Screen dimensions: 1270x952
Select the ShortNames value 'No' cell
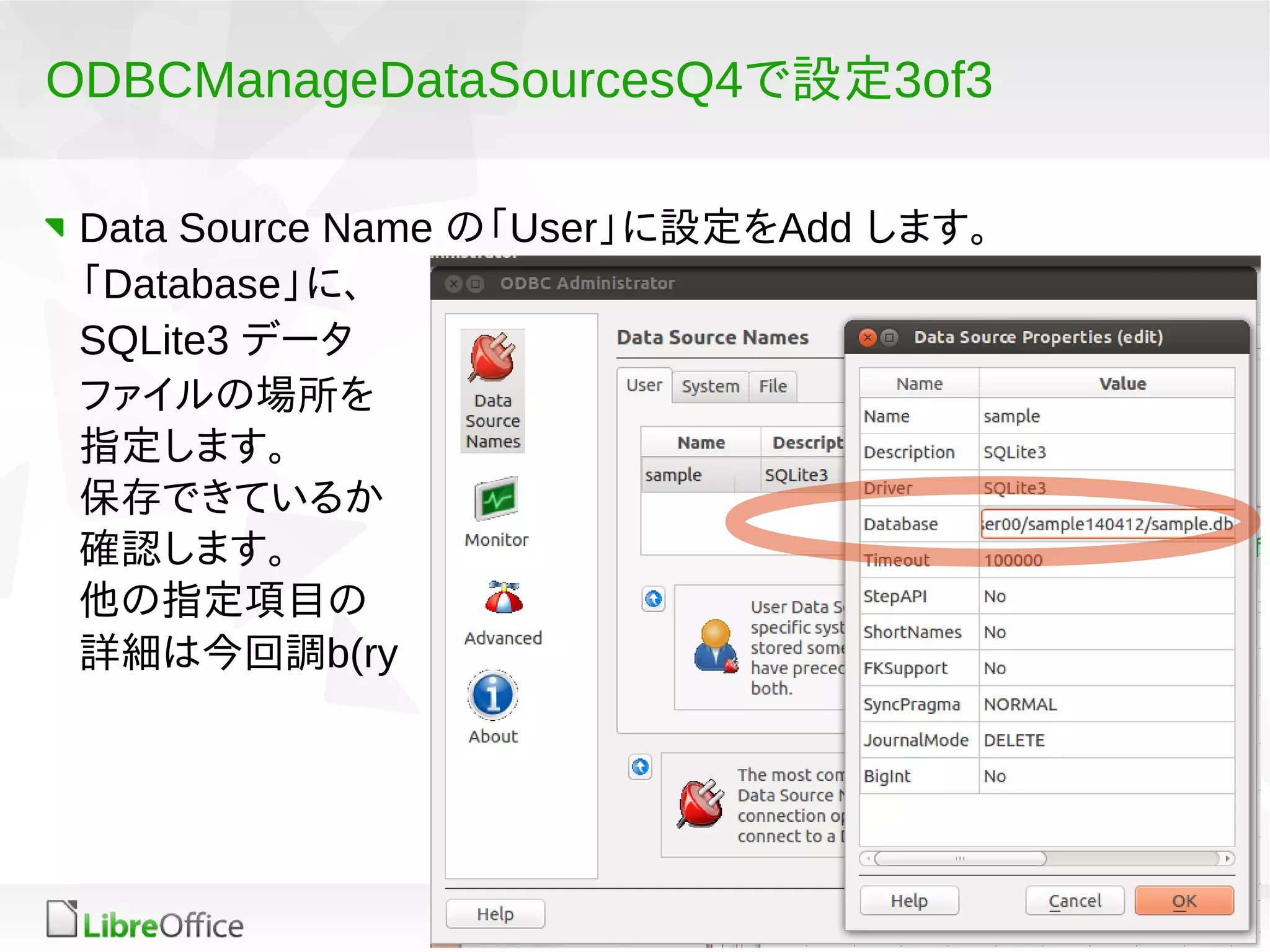[1107, 632]
